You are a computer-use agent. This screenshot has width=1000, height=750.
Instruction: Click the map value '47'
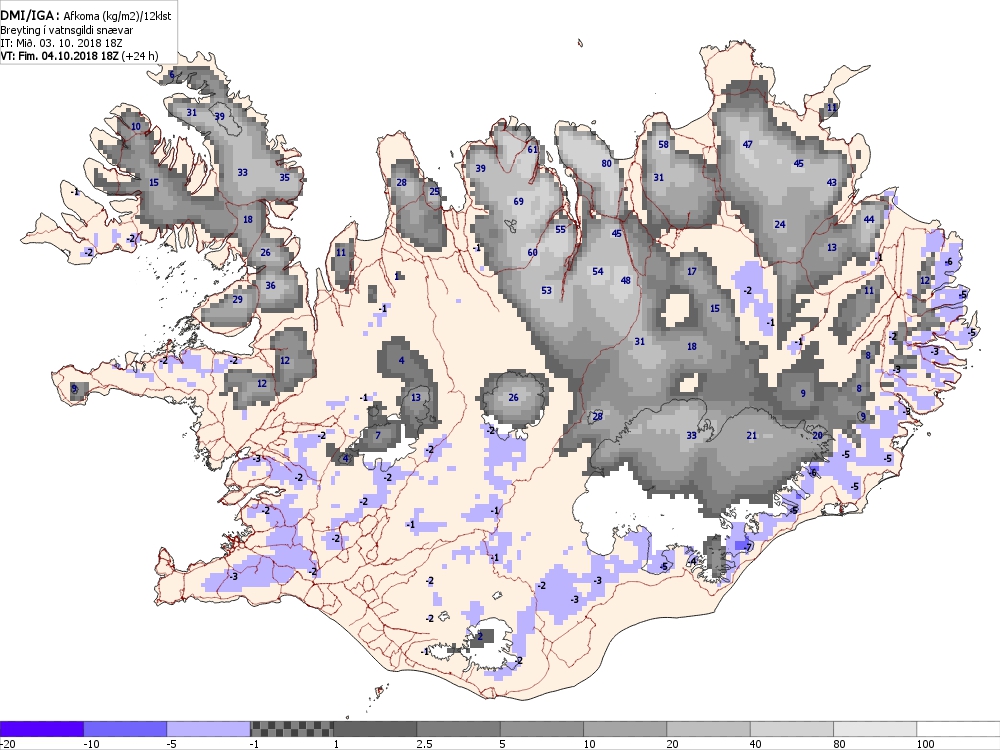pos(747,145)
